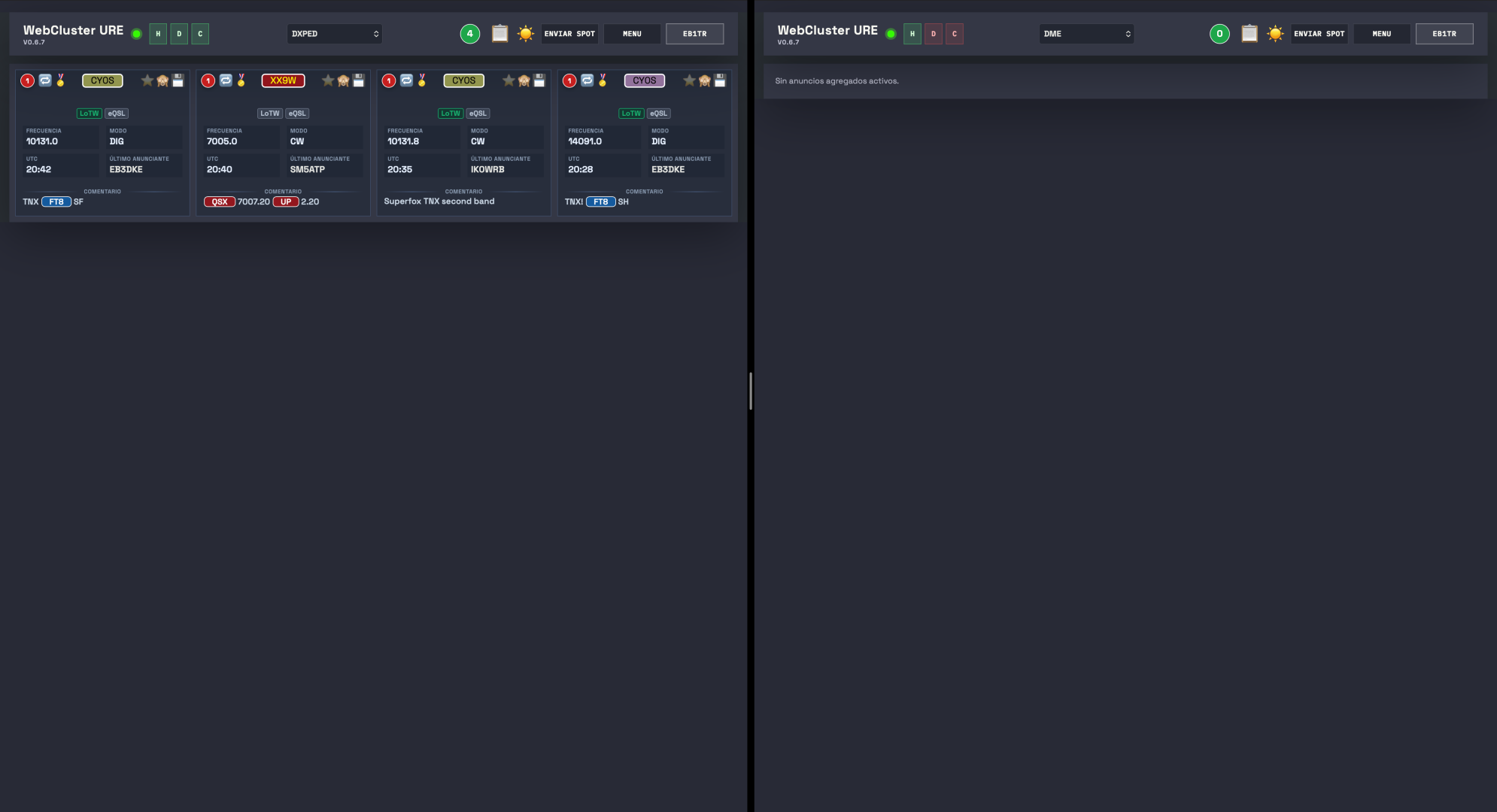Click the green 4 spot counter badge
This screenshot has width=1497, height=812.
470,34
